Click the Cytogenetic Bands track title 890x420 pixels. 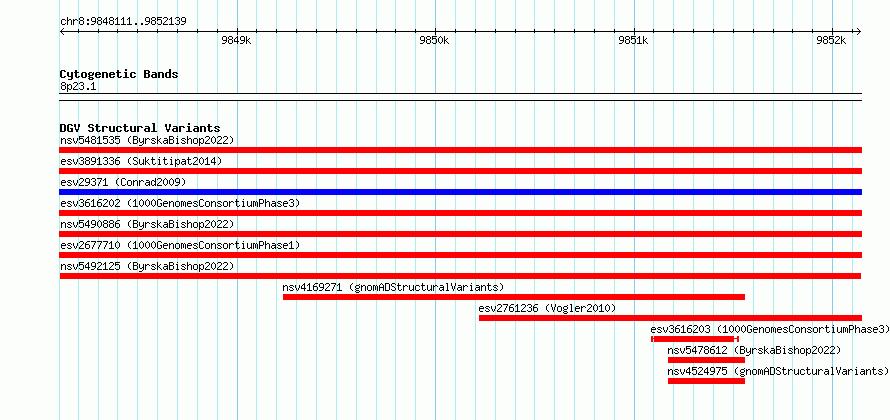(x=119, y=74)
